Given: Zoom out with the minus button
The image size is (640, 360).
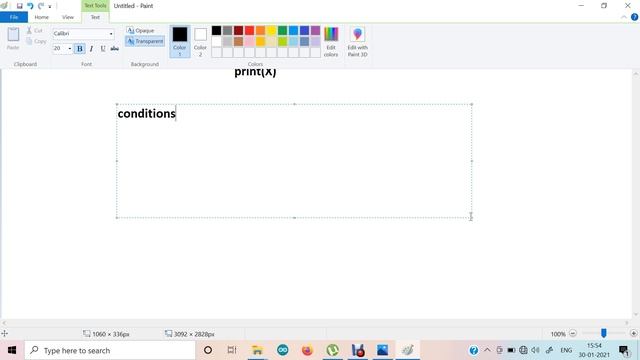Looking at the screenshot, I should [573, 333].
